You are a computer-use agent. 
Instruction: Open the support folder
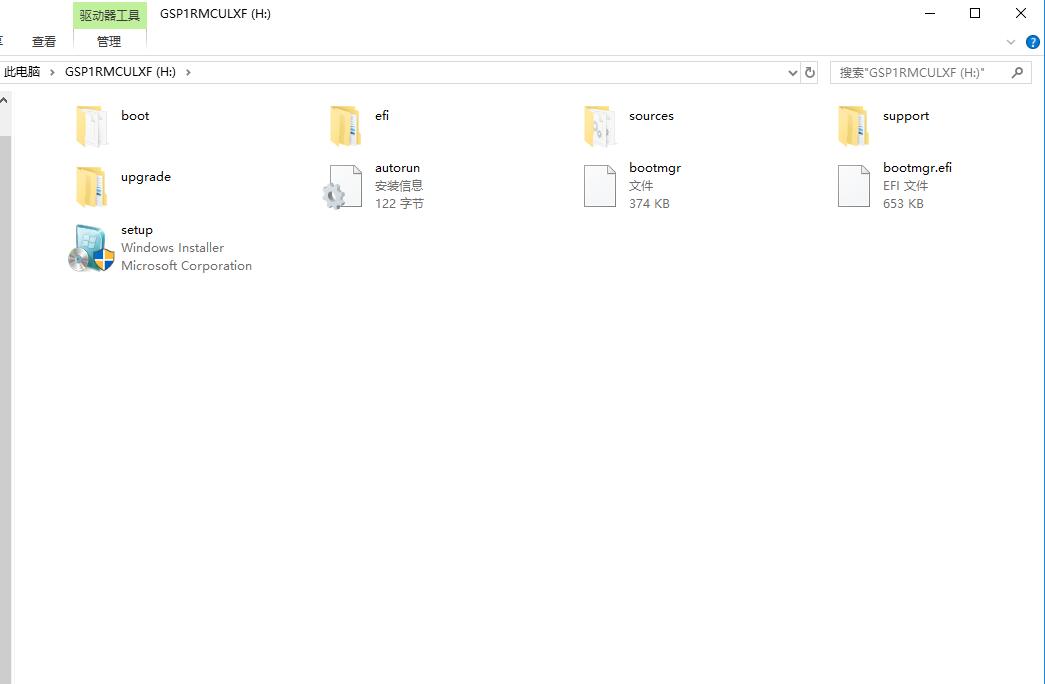pyautogui.click(x=905, y=115)
